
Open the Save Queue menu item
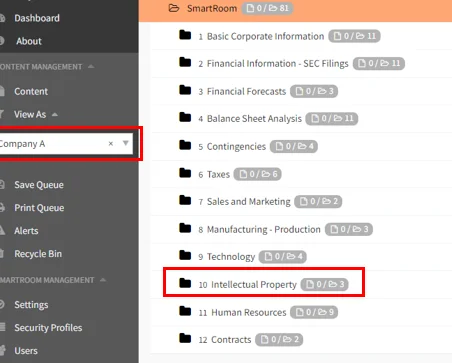coord(39,185)
